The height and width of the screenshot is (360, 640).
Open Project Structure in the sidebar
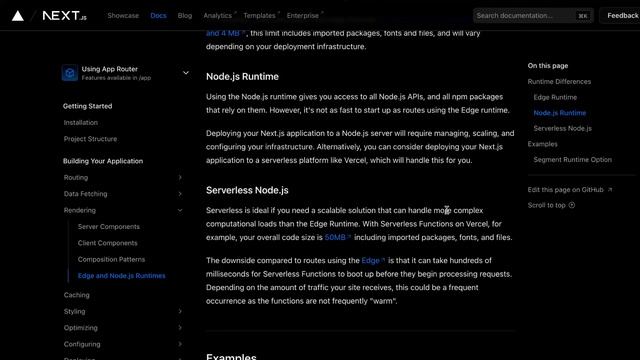coord(90,139)
